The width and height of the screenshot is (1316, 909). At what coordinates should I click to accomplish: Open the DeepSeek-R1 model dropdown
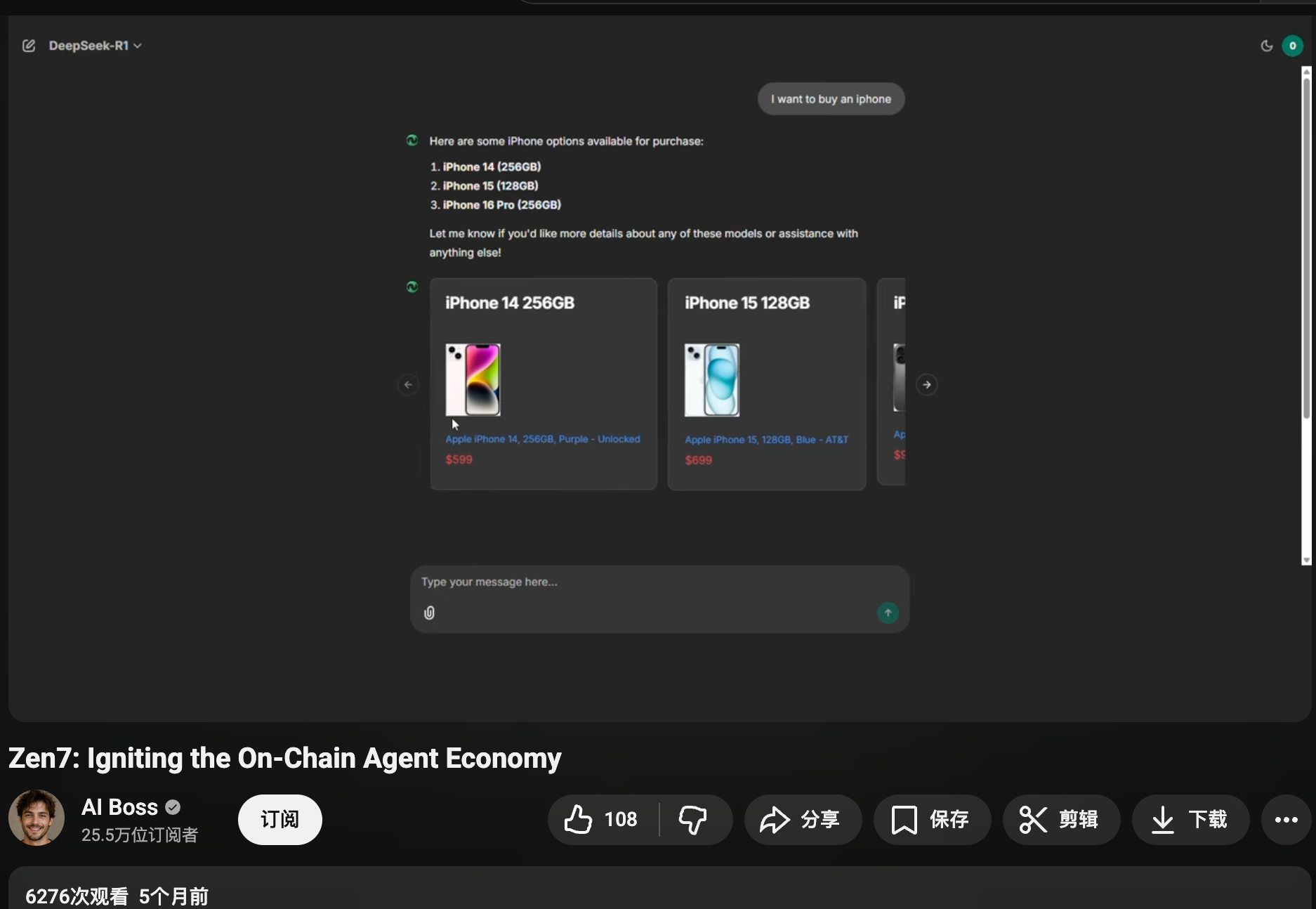tap(95, 46)
